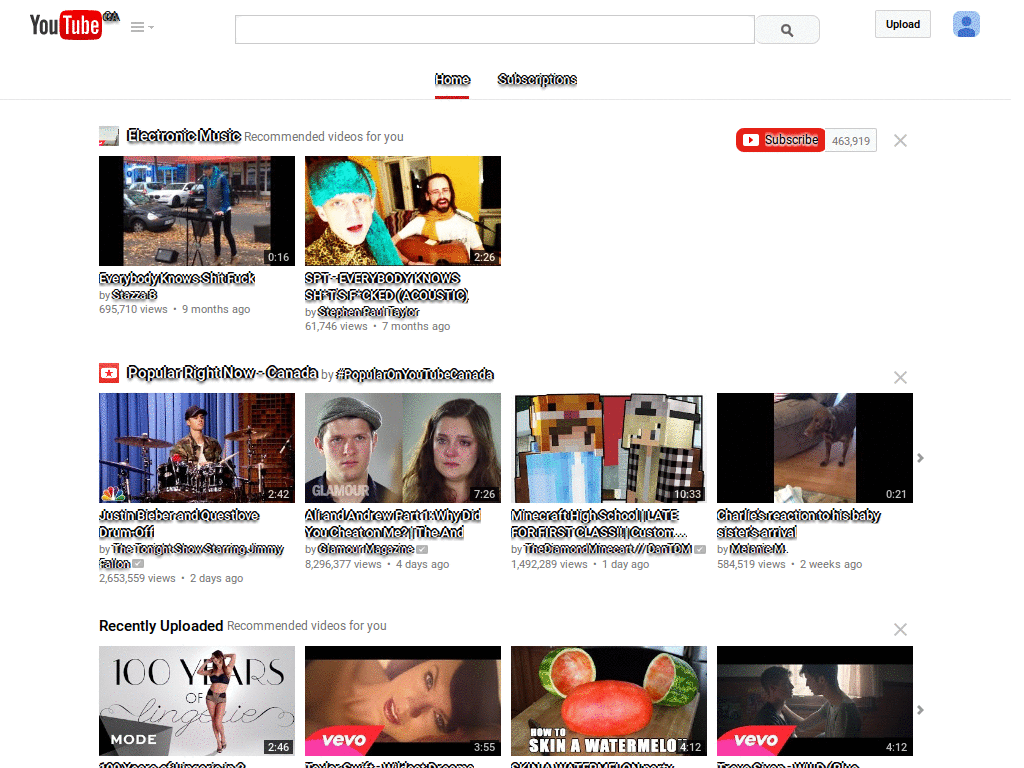Dismiss the Electronic Music section
Screen dimensions: 1024x768
tap(900, 141)
